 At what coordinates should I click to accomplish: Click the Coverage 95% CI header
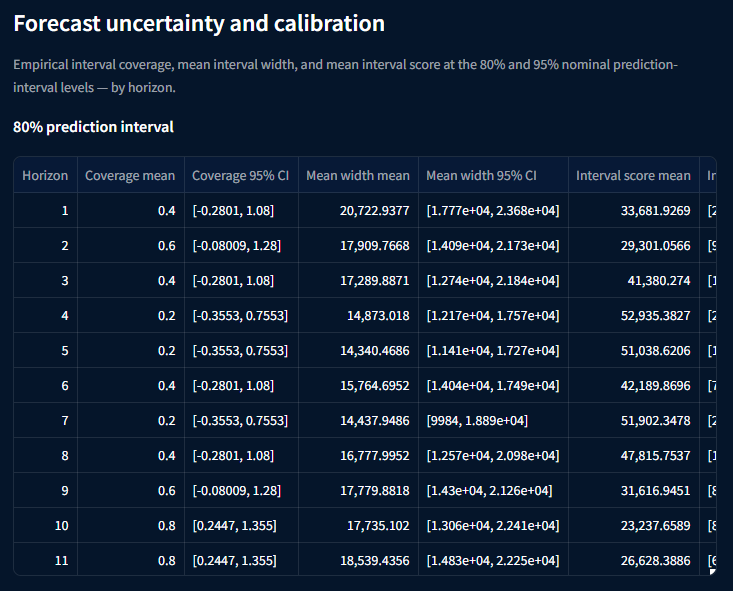coord(241,175)
